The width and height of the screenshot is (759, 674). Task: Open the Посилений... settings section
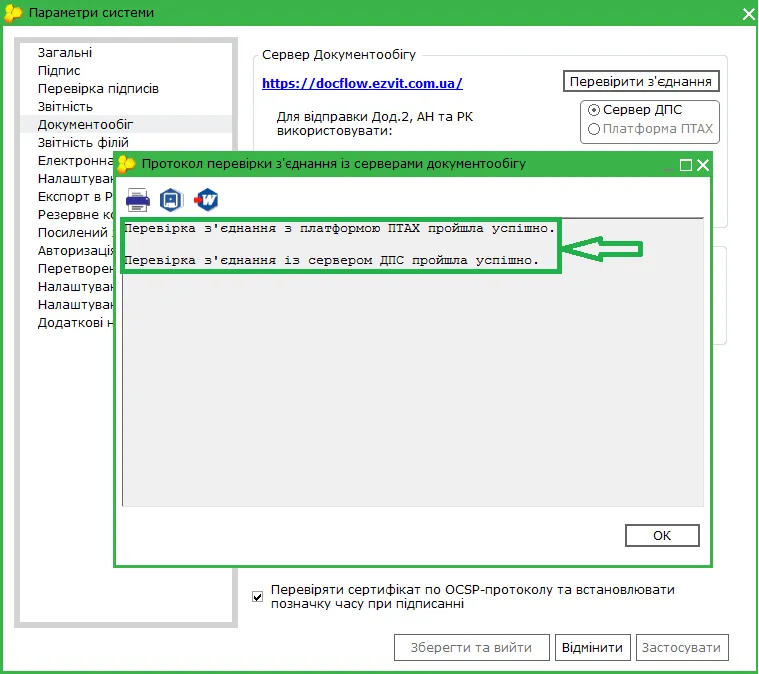point(76,232)
